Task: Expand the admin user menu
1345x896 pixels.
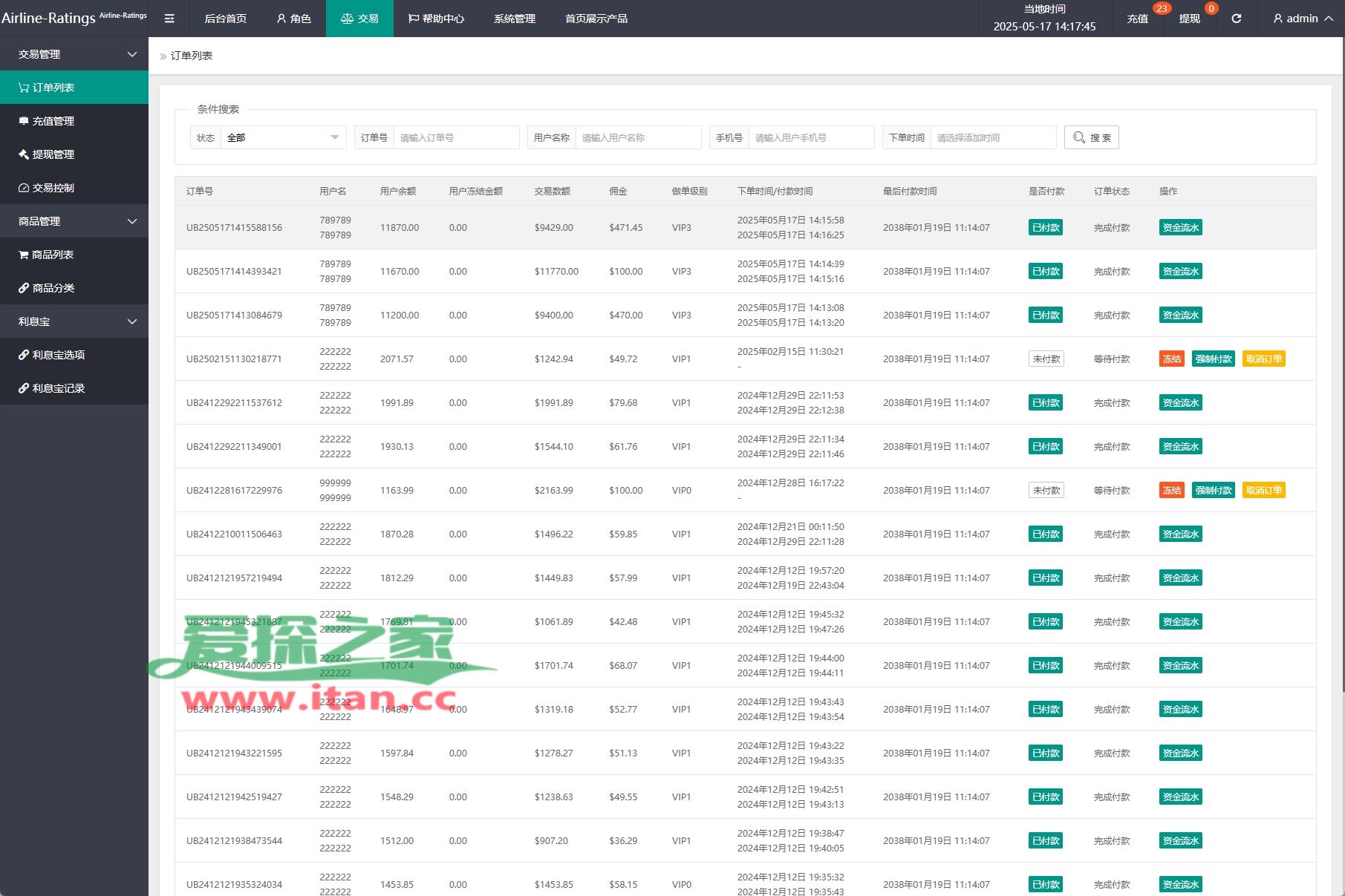Action: coord(1302,19)
